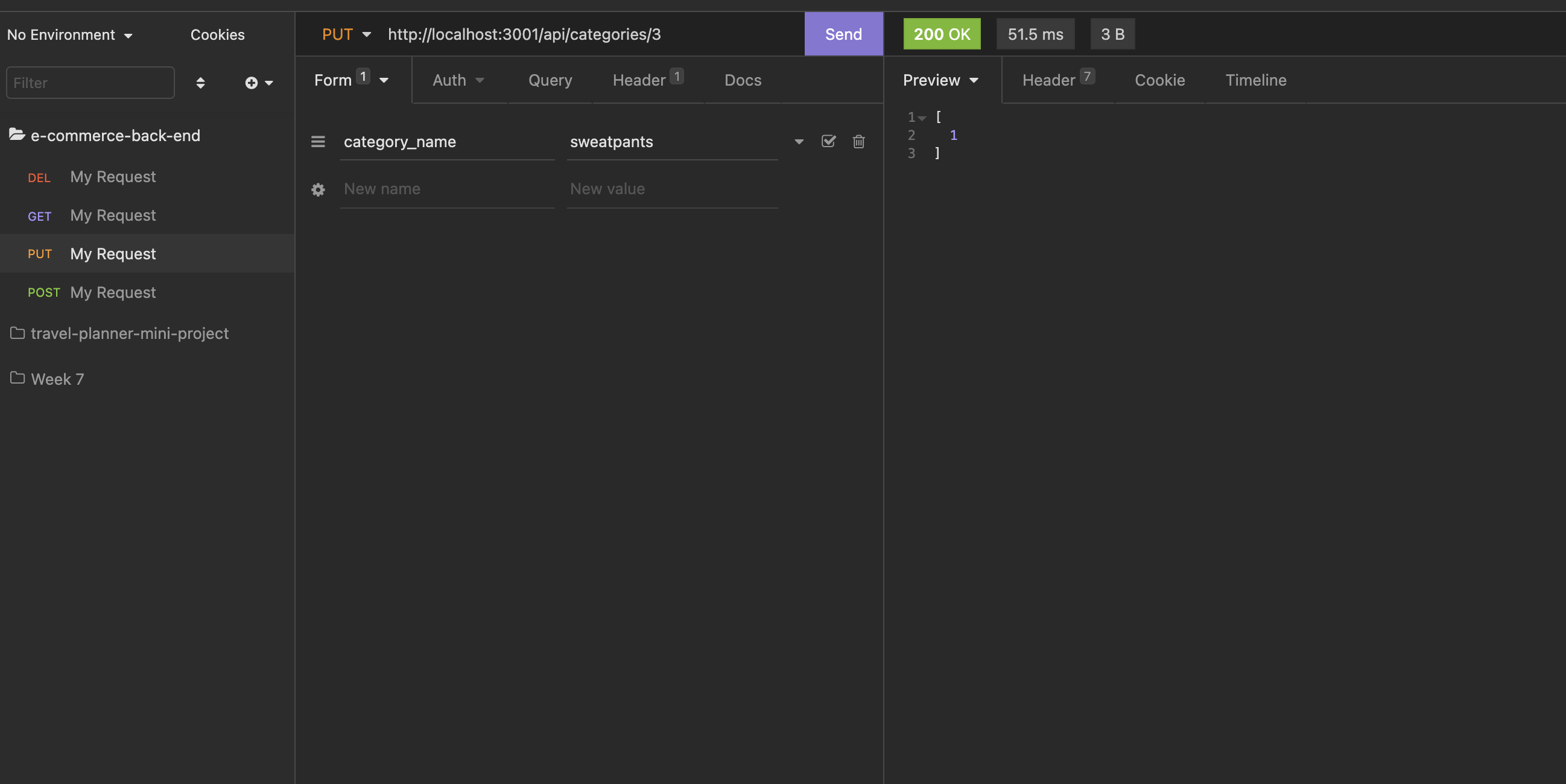Expand the sweatpants value type dropdown arrow
The height and width of the screenshot is (784, 1566).
(x=799, y=142)
